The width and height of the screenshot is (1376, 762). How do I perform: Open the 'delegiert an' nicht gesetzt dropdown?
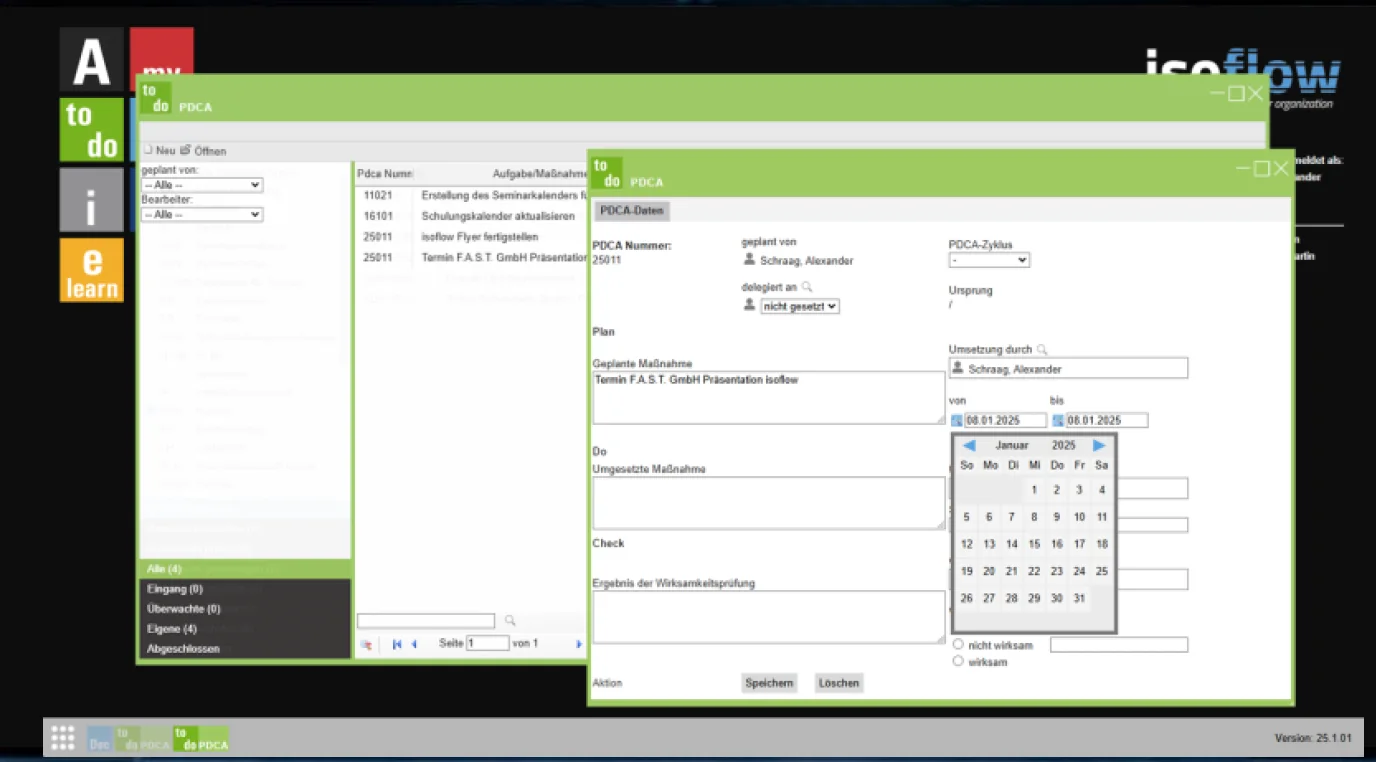coord(800,306)
